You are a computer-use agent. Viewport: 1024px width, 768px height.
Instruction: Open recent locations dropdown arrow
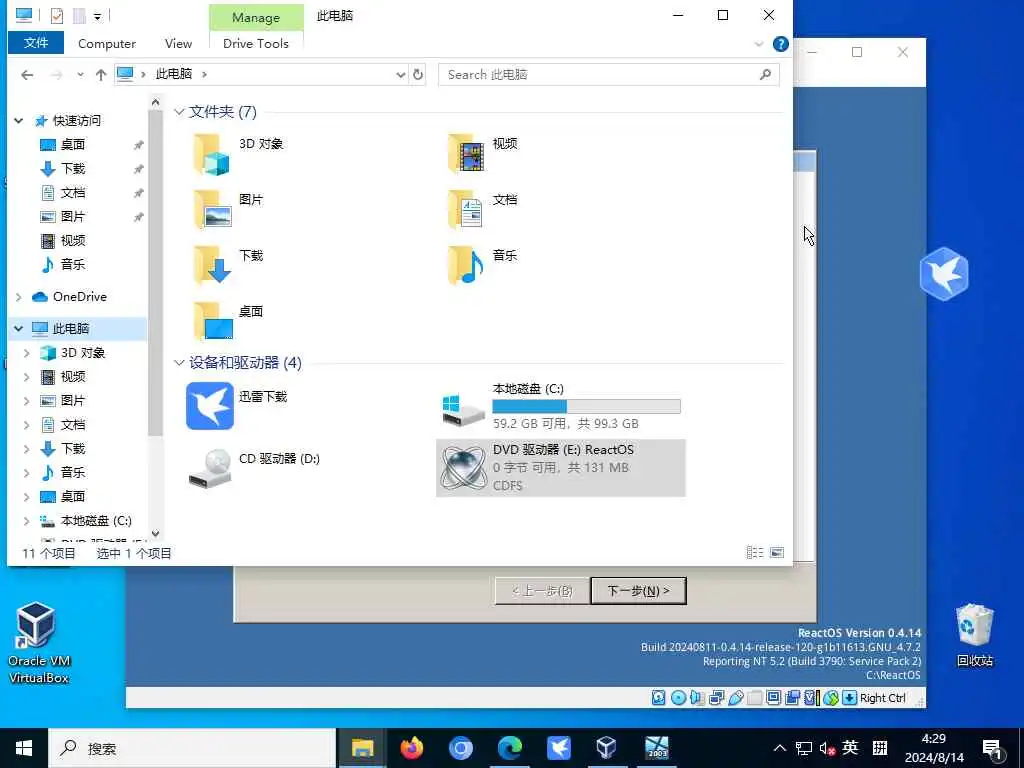tap(80, 74)
